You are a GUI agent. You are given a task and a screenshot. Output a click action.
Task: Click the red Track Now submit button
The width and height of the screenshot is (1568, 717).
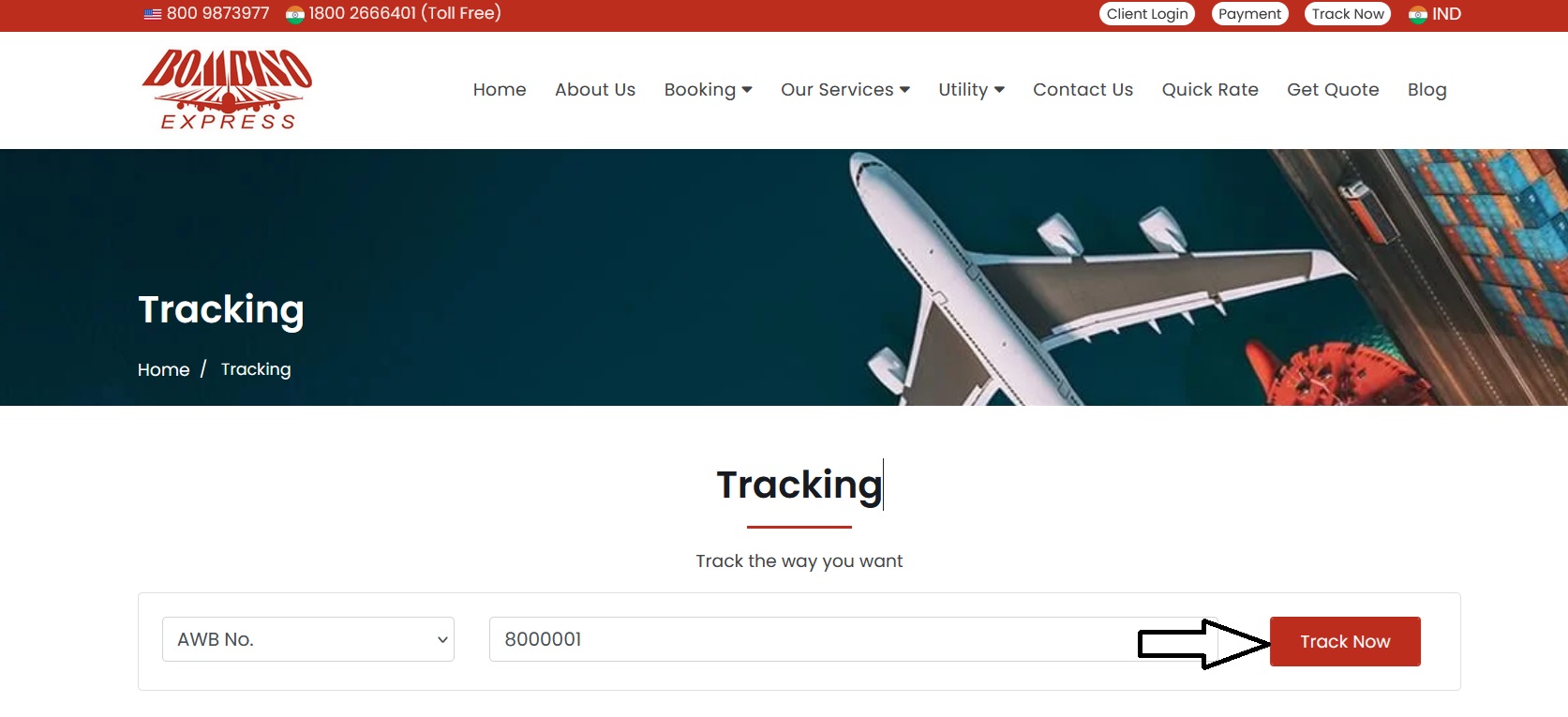[1345, 641]
